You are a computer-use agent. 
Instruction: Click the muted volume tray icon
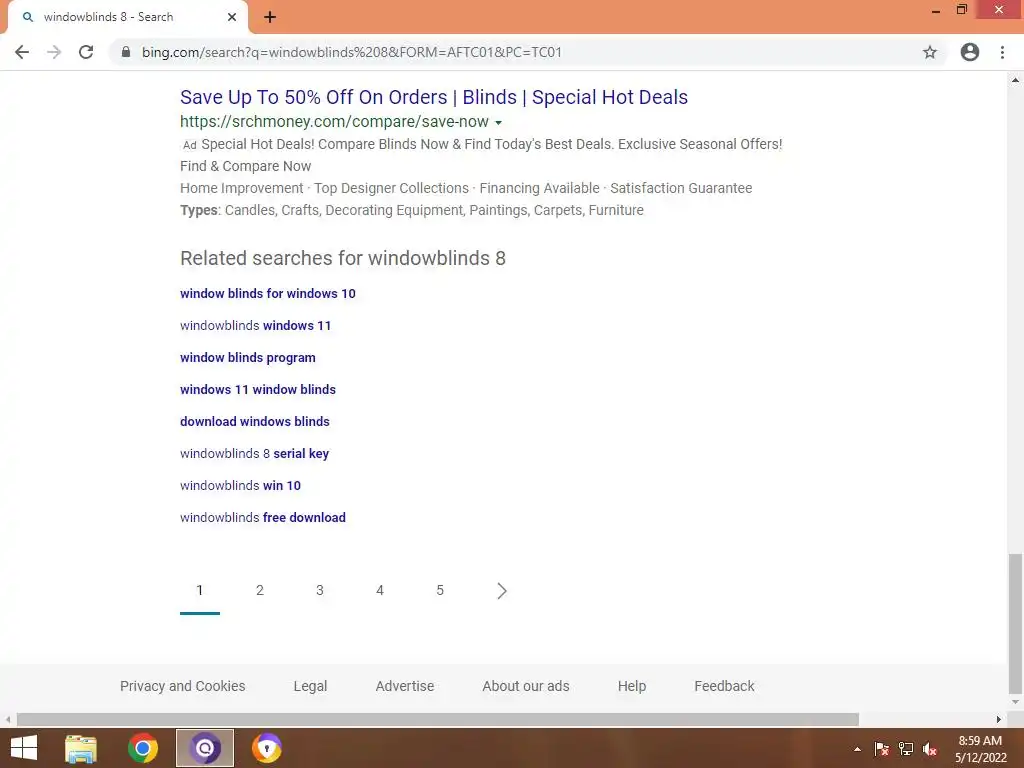pos(930,749)
